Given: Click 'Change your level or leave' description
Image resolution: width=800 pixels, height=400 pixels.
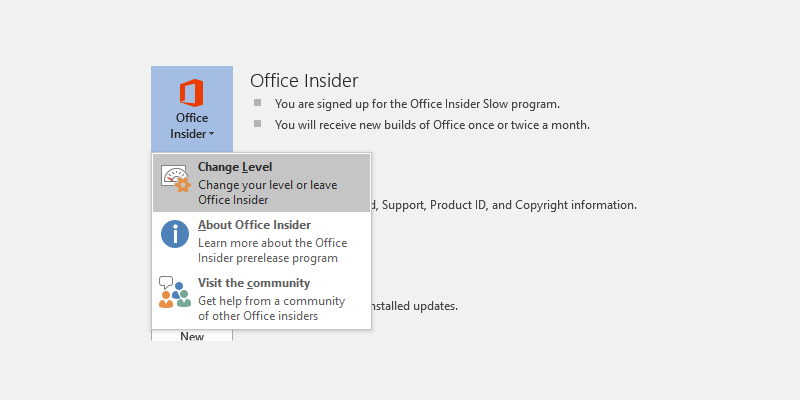Looking at the screenshot, I should coord(267,184).
